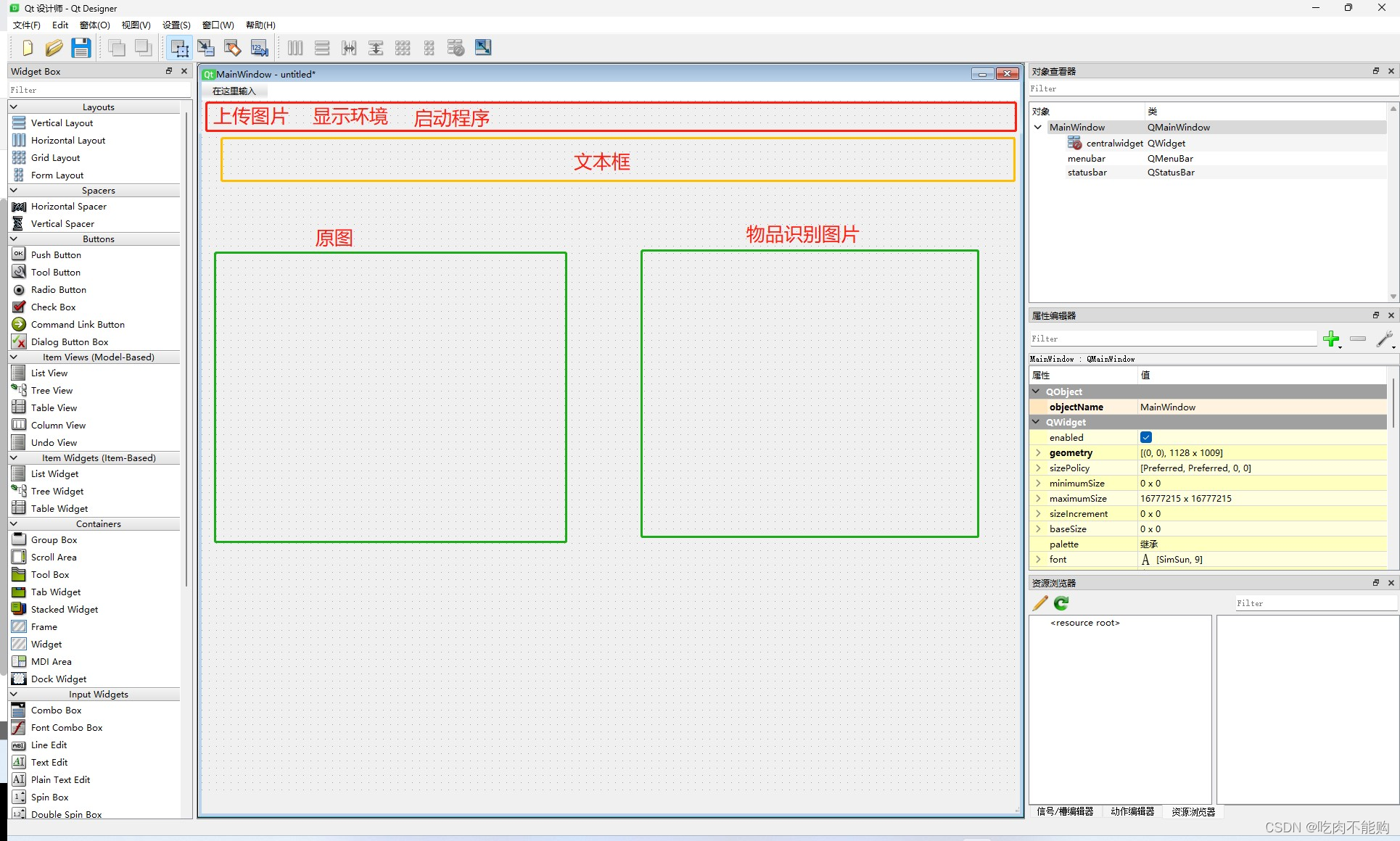Screen dimensions: 1400x841
Task: Expand the sizePolicy property row
Action: [x=1038, y=468]
